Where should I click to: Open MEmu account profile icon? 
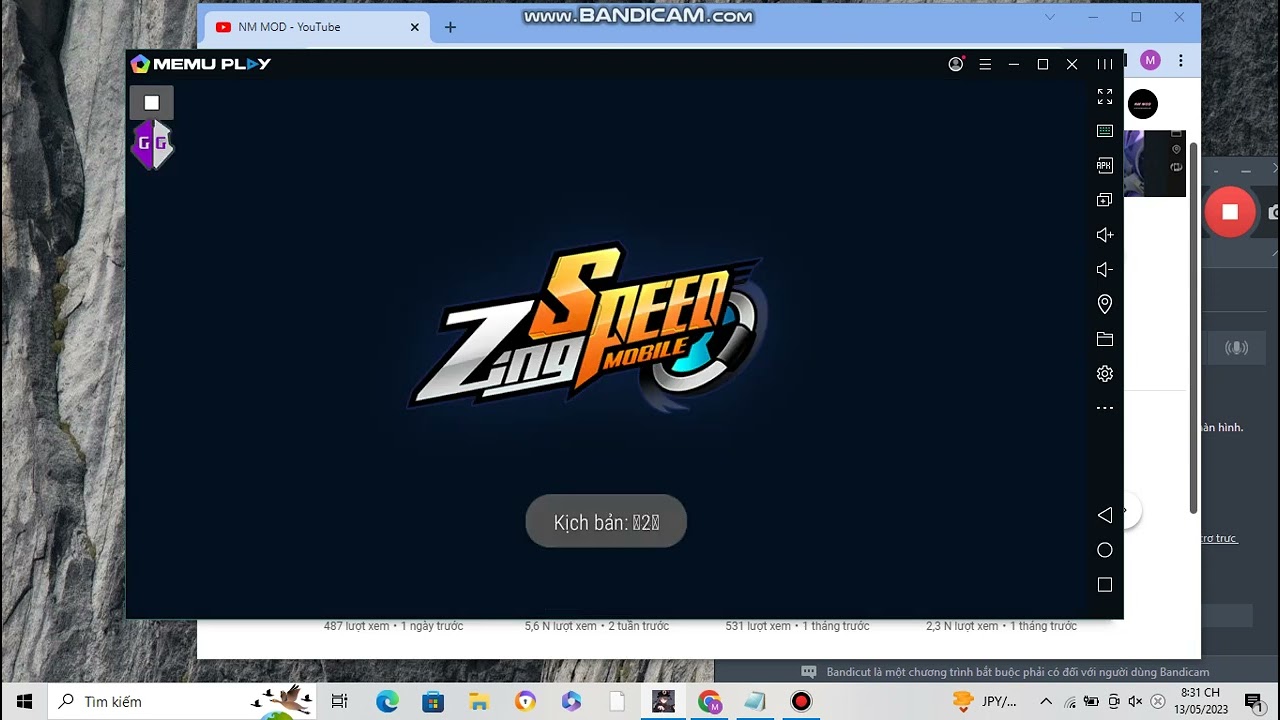(x=956, y=64)
